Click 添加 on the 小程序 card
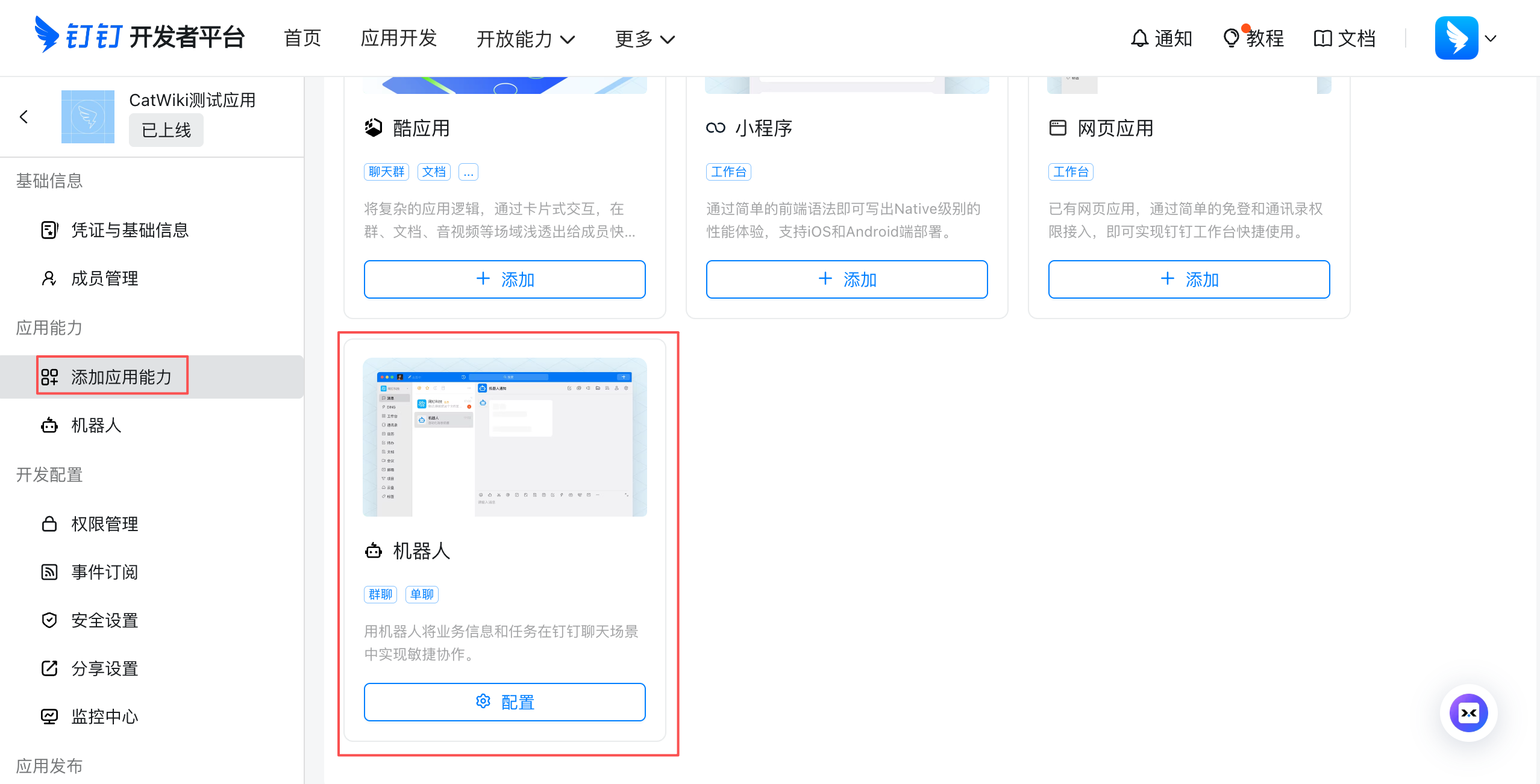Screen dimensions: 1540x784 pos(847,279)
